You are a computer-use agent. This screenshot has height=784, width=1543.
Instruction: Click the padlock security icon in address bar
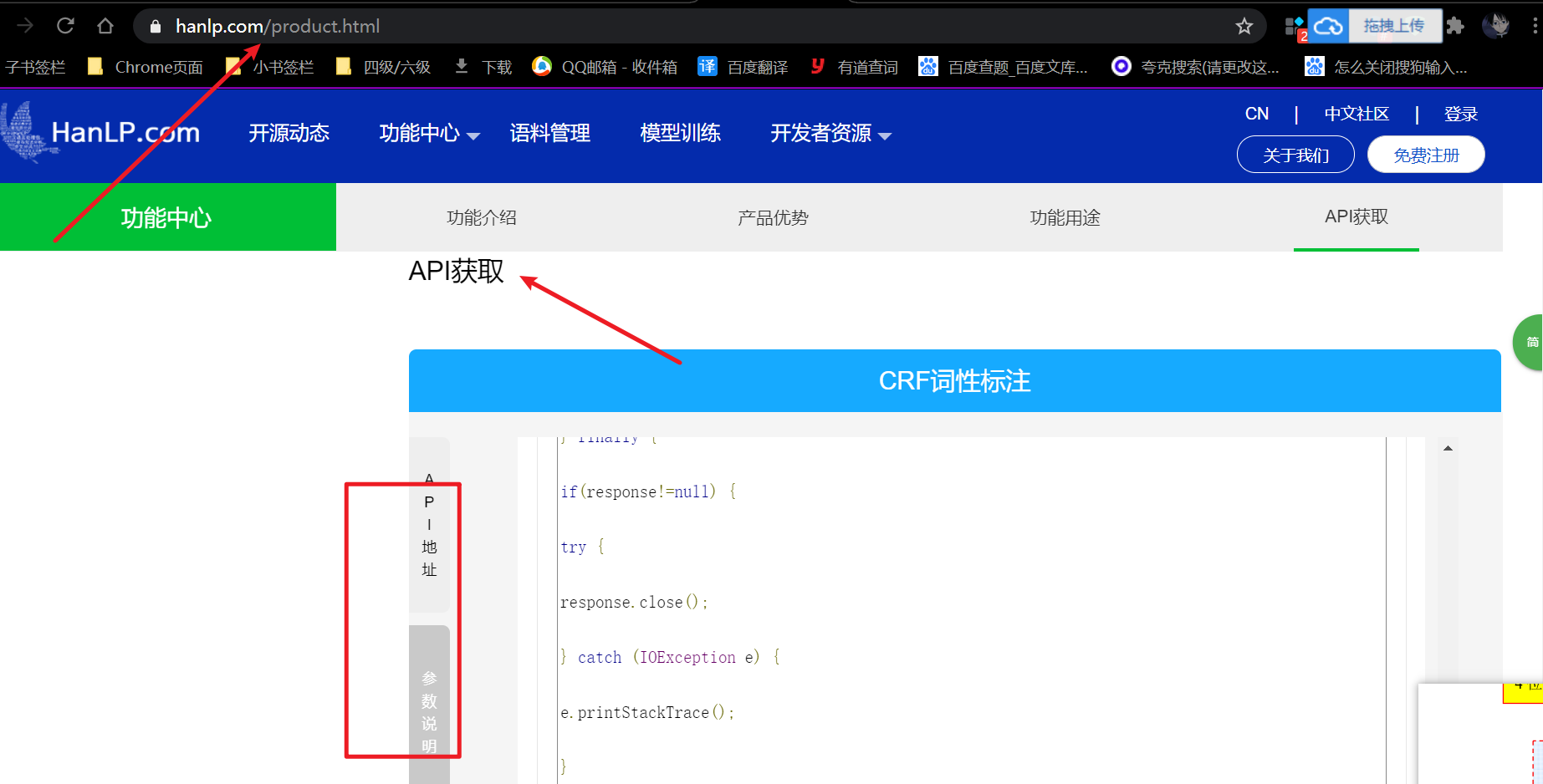[154, 26]
